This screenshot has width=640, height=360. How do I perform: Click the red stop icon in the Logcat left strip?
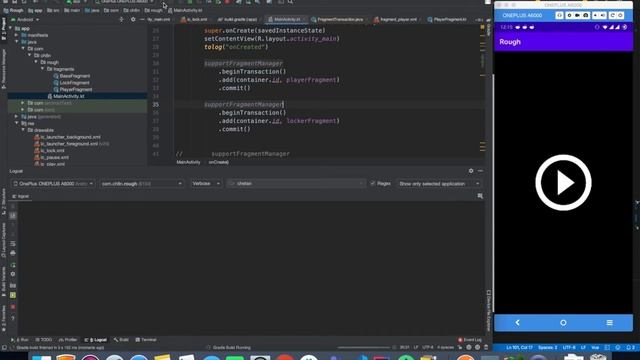[13, 307]
